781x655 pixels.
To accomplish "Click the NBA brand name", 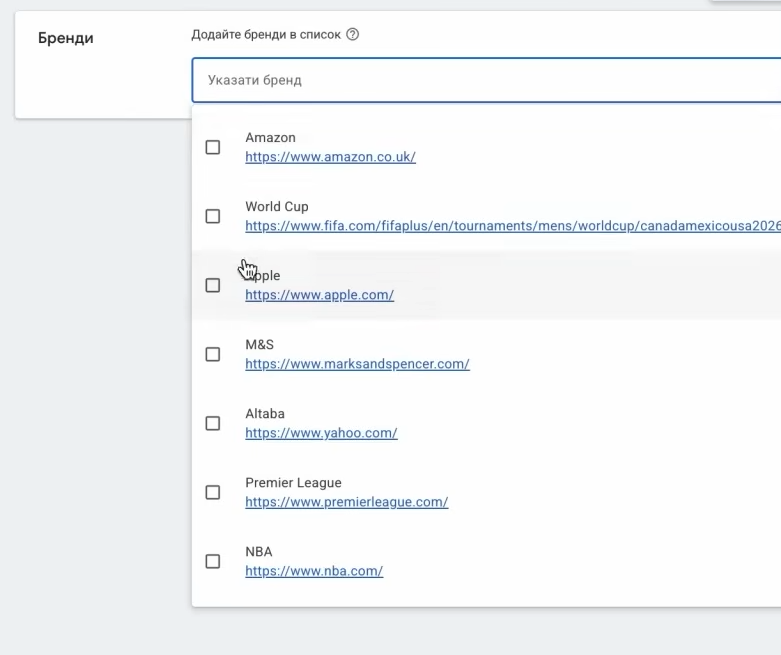I will (259, 552).
